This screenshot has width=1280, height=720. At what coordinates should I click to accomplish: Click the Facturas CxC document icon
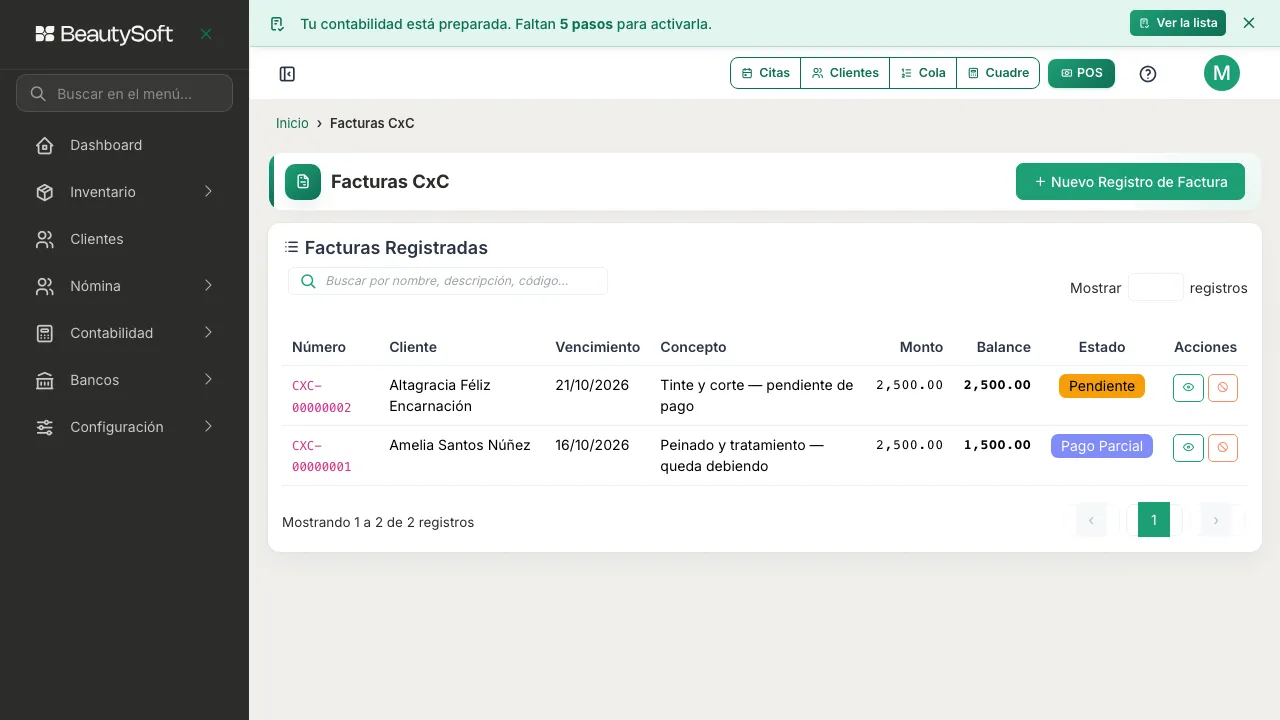pos(303,182)
